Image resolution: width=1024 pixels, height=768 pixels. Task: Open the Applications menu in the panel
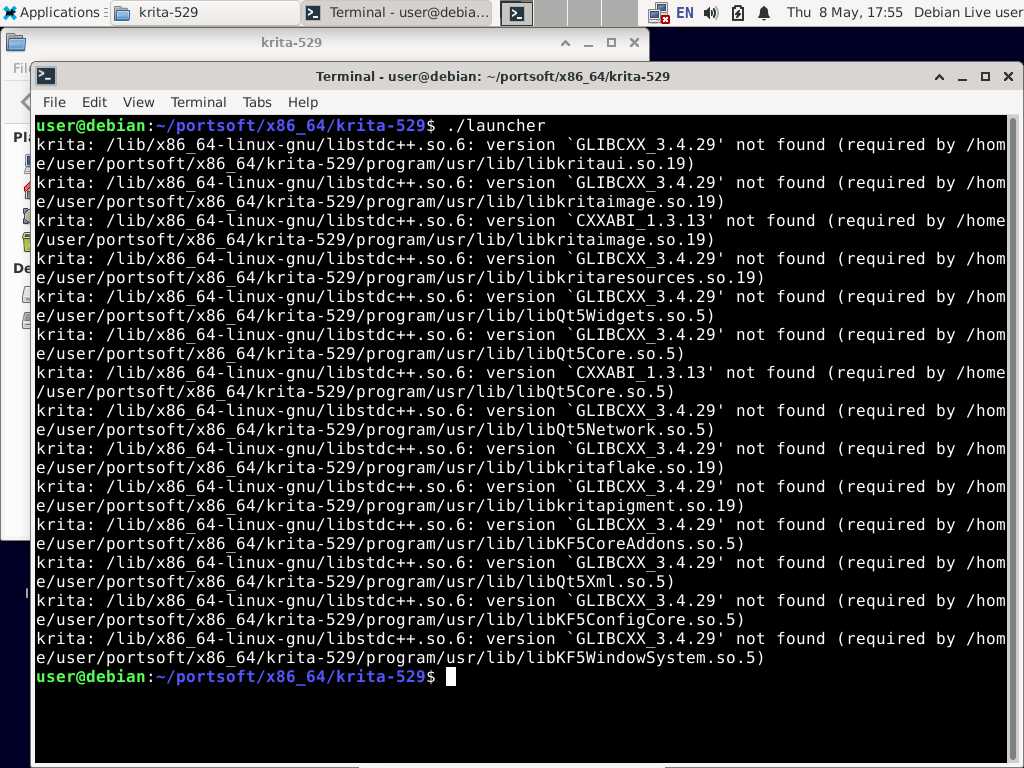click(54, 12)
